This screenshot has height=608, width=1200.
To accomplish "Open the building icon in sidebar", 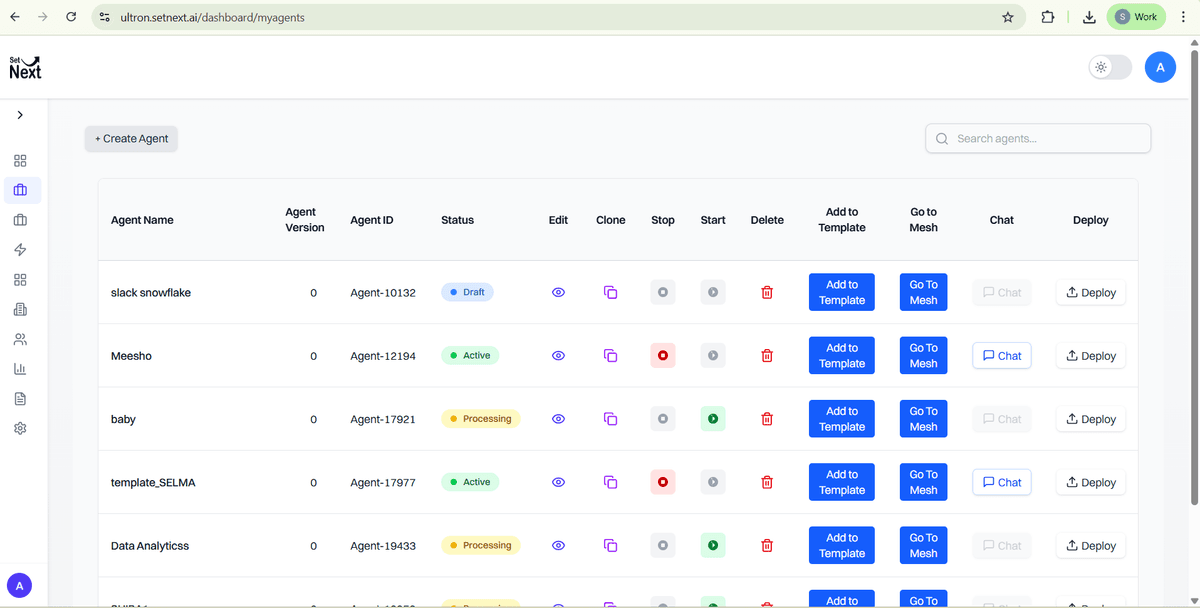I will (20, 309).
